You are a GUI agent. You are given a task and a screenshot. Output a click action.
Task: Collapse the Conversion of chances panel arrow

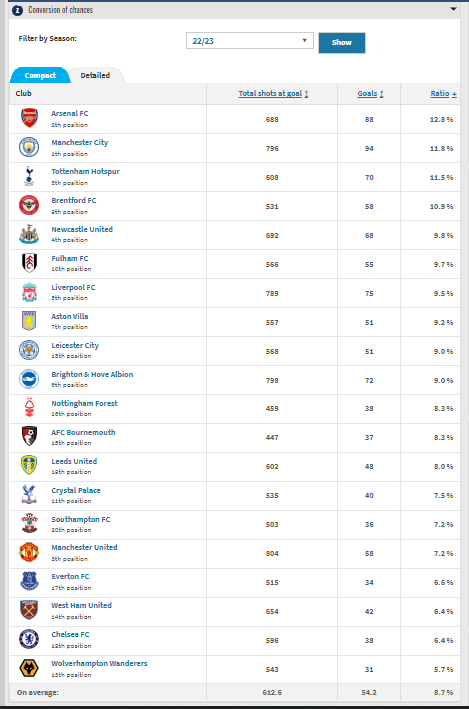point(453,9)
